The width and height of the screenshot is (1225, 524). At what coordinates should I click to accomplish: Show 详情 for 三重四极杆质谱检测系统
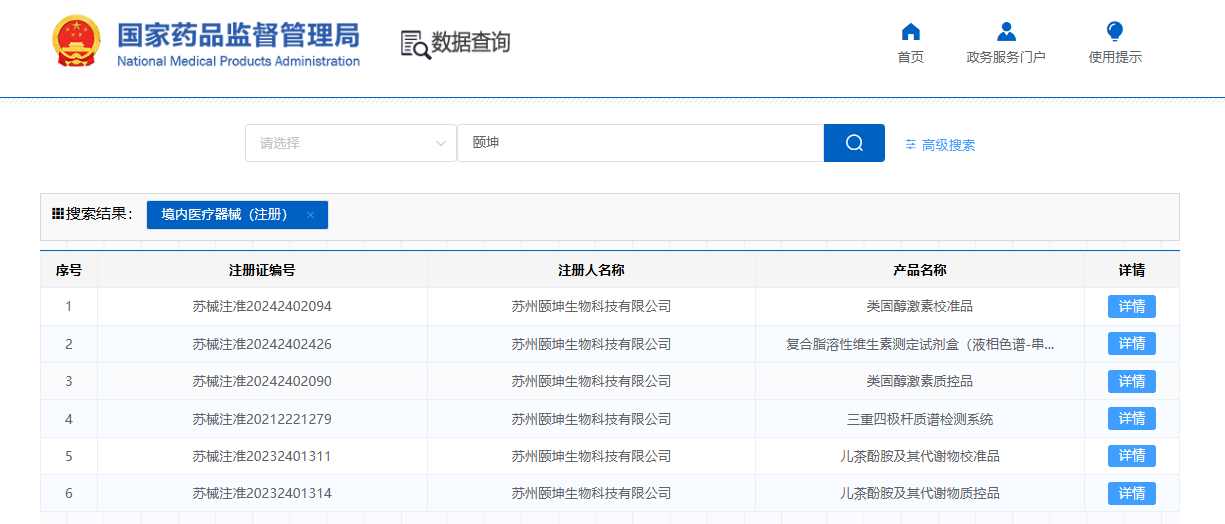click(1131, 419)
